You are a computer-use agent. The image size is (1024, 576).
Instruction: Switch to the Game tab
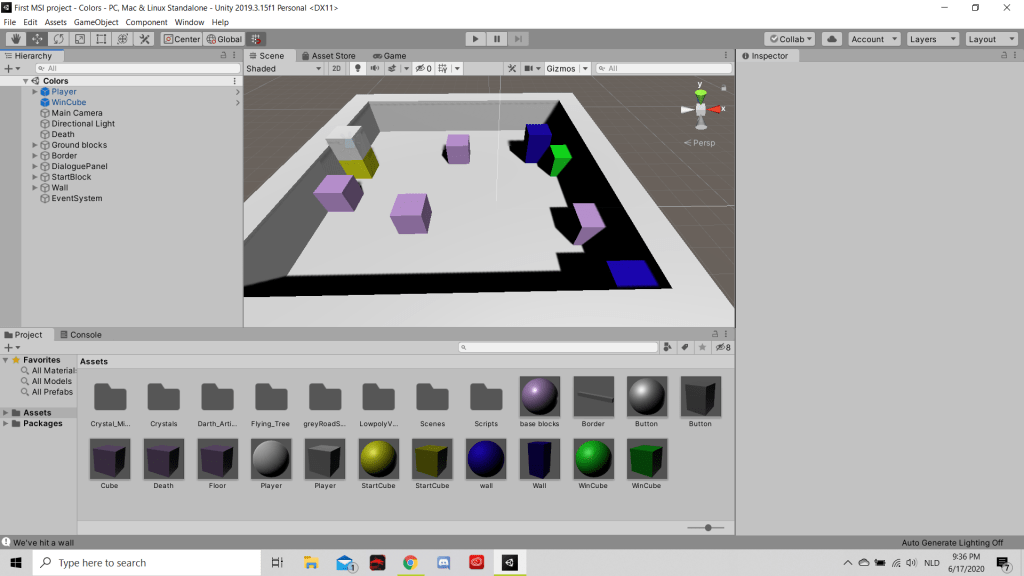tap(390, 56)
